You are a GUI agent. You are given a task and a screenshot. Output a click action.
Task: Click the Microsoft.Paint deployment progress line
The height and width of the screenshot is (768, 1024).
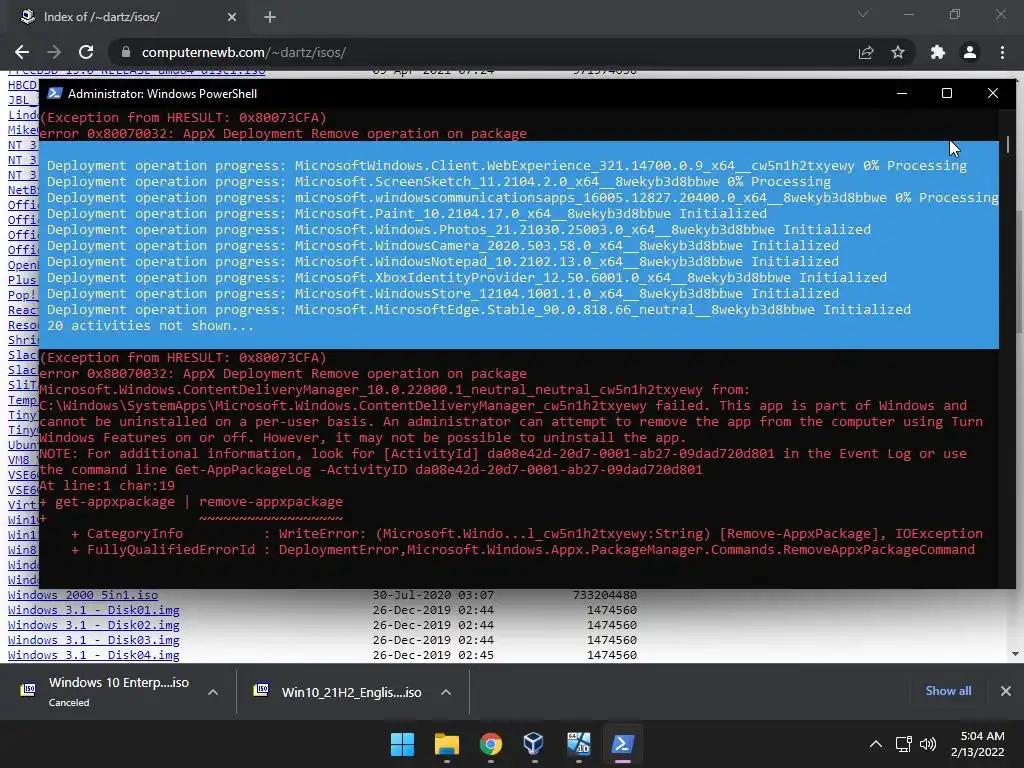(407, 214)
